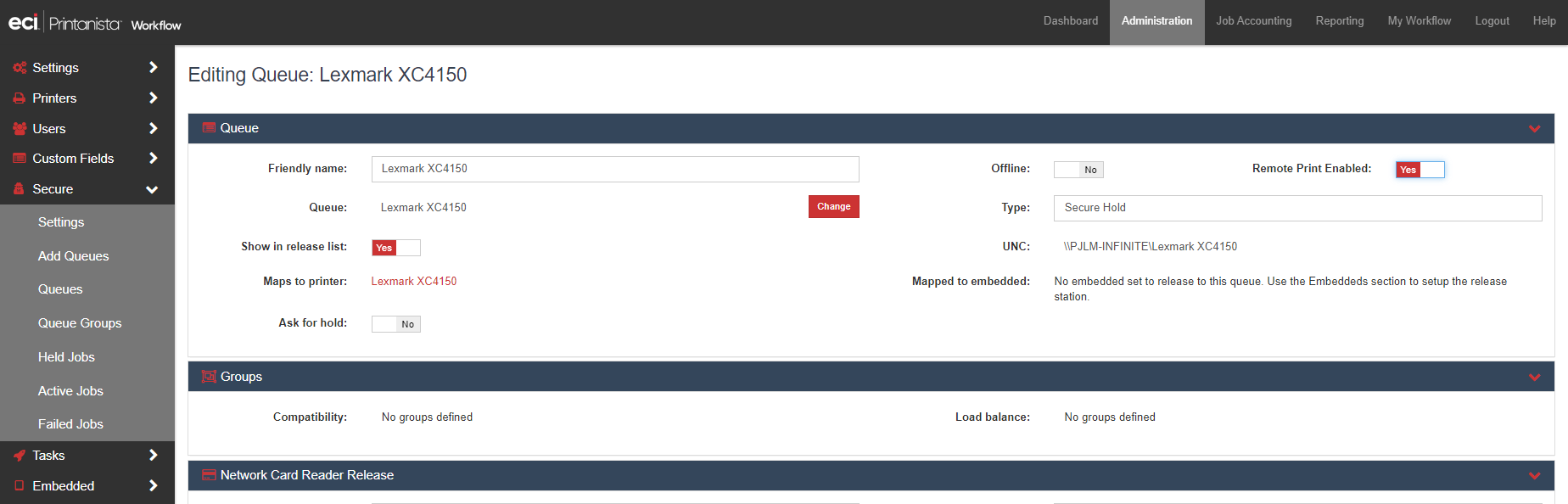1568x504 pixels.
Task: Disable Remote Print Enabled switch
Action: click(x=1420, y=170)
